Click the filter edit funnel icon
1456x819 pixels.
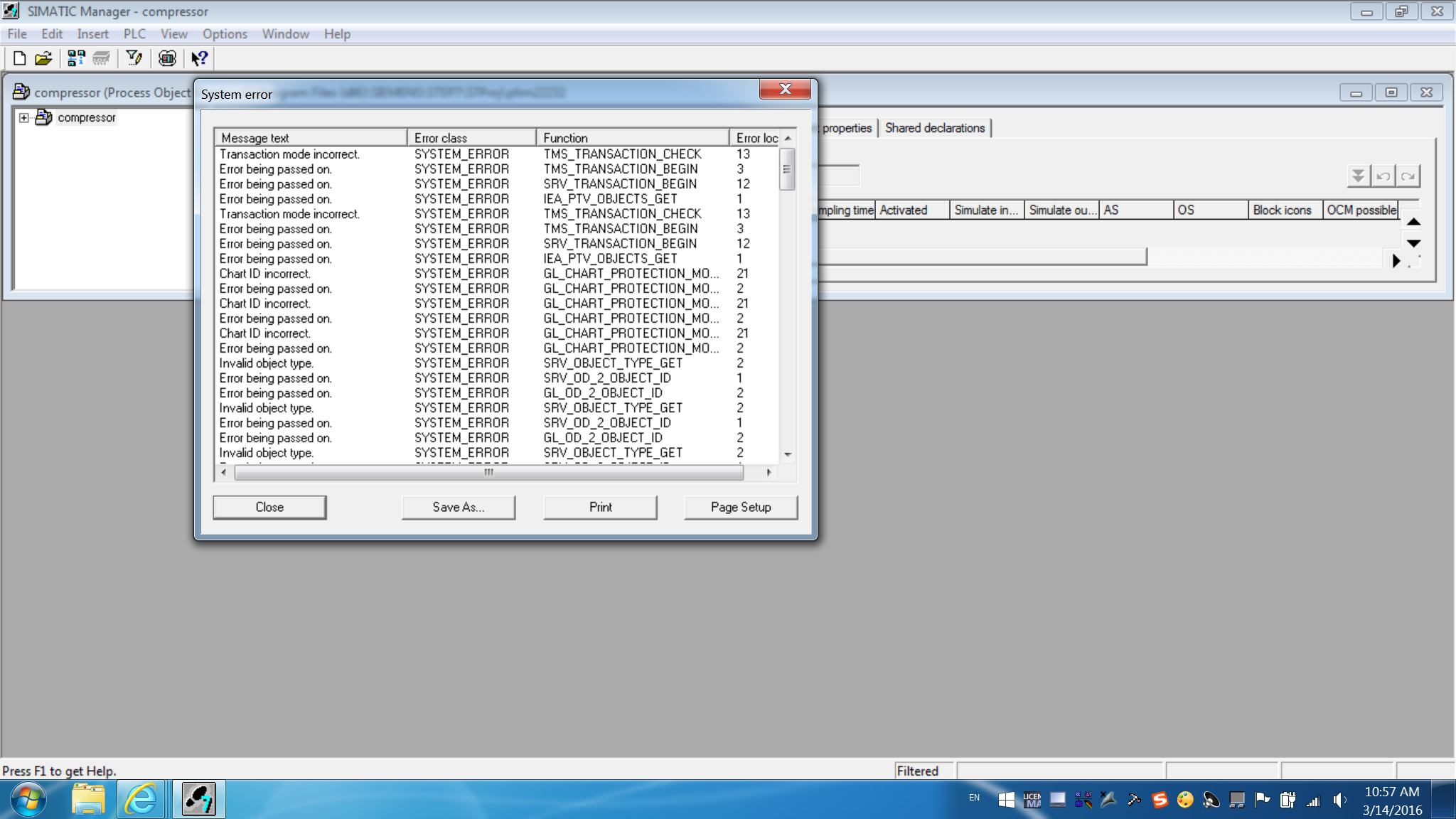(x=134, y=58)
